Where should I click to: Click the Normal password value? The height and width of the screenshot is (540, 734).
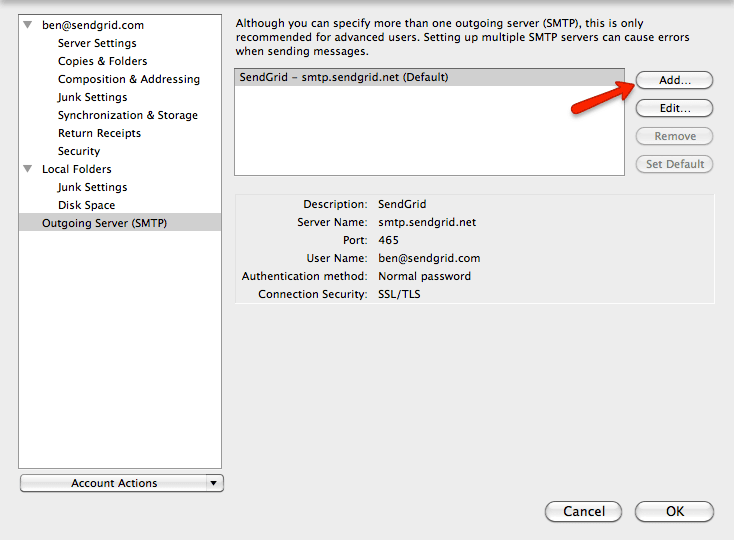[x=425, y=276]
